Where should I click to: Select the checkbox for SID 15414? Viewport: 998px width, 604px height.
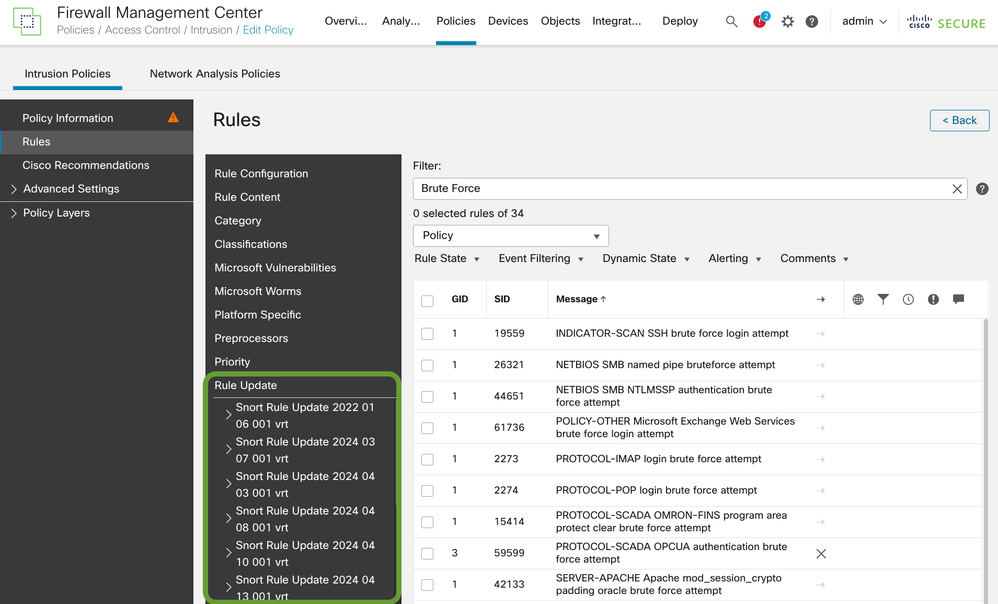(x=427, y=522)
